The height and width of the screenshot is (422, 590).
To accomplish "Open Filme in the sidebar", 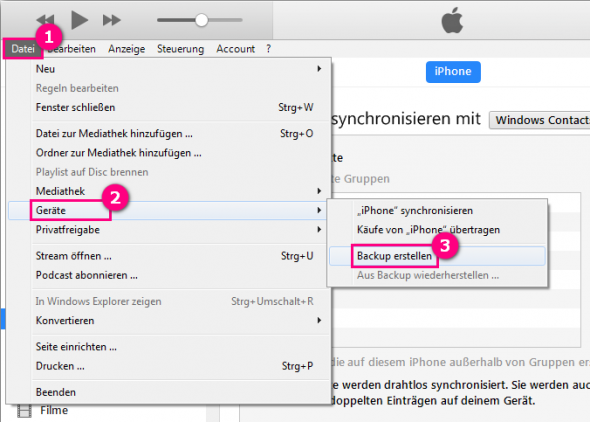I will coord(54,410).
